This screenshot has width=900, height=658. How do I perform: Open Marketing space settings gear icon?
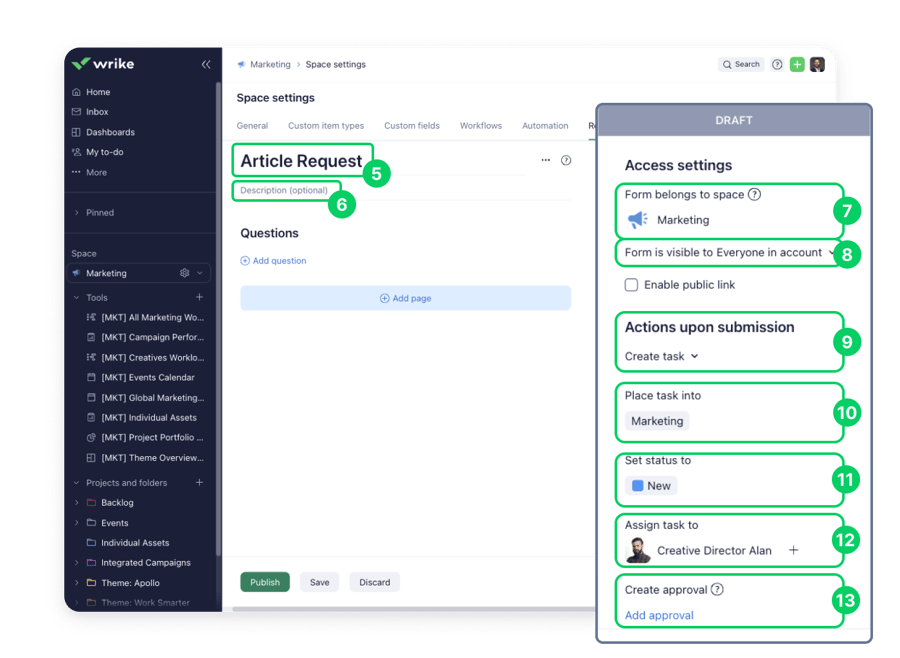click(x=184, y=273)
